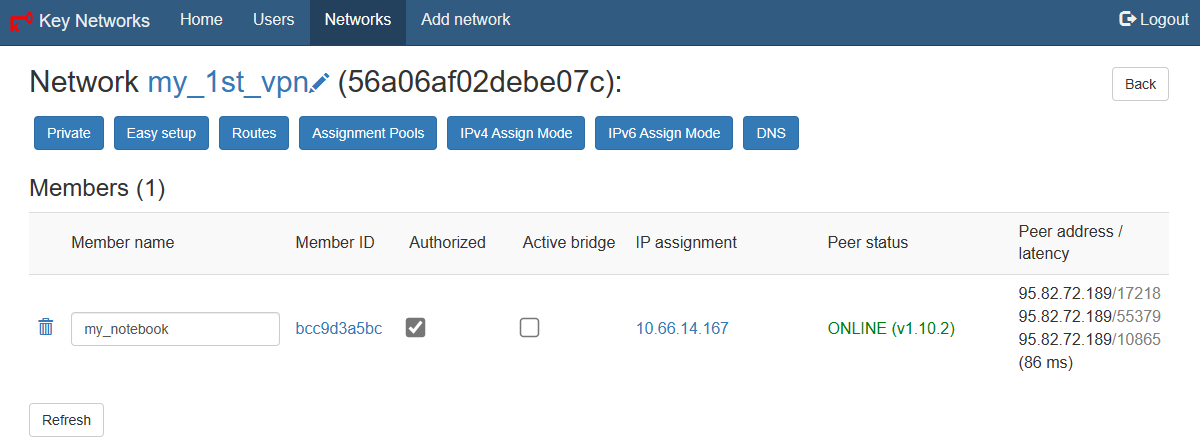Open the Routes settings
The image size is (1200, 448).
[254, 133]
